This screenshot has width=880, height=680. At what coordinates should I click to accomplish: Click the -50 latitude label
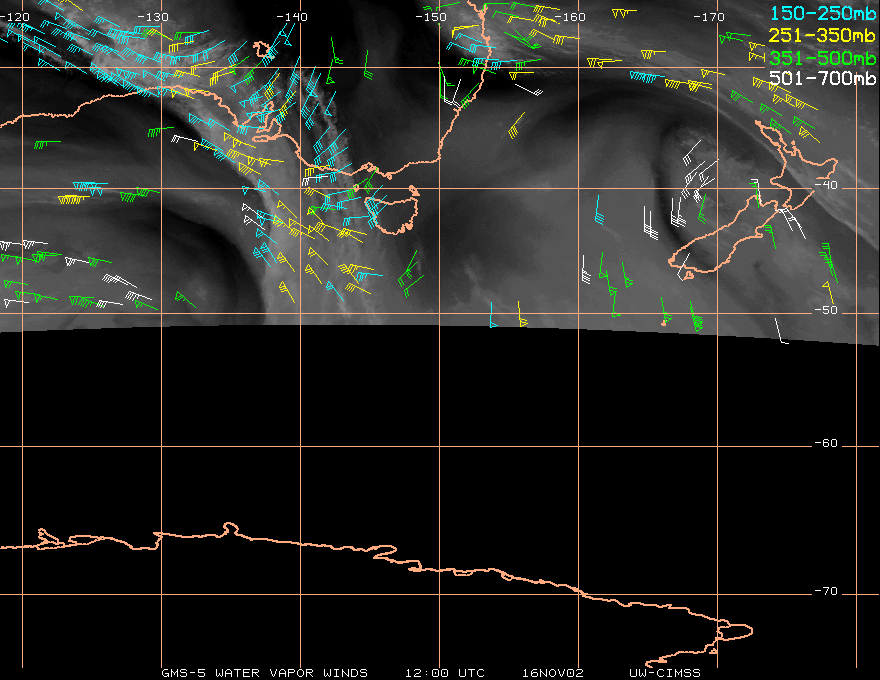[x=826, y=310]
